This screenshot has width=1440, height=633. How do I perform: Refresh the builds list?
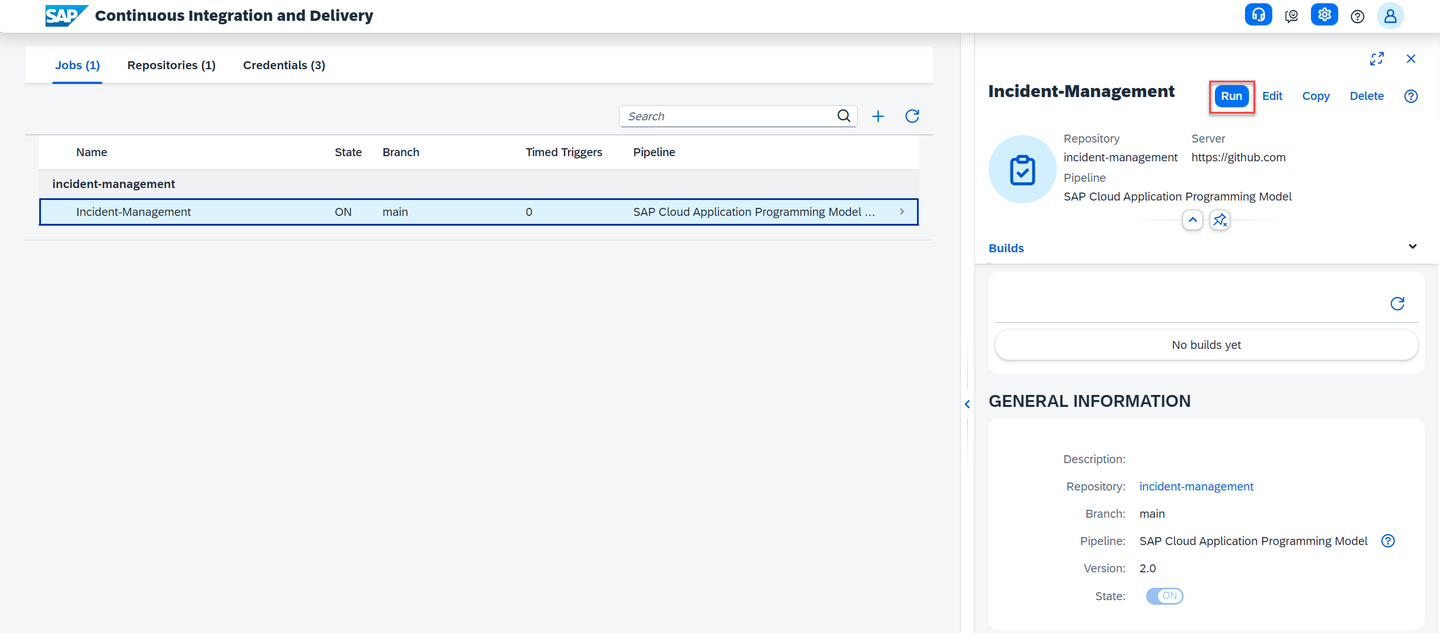(x=1398, y=304)
